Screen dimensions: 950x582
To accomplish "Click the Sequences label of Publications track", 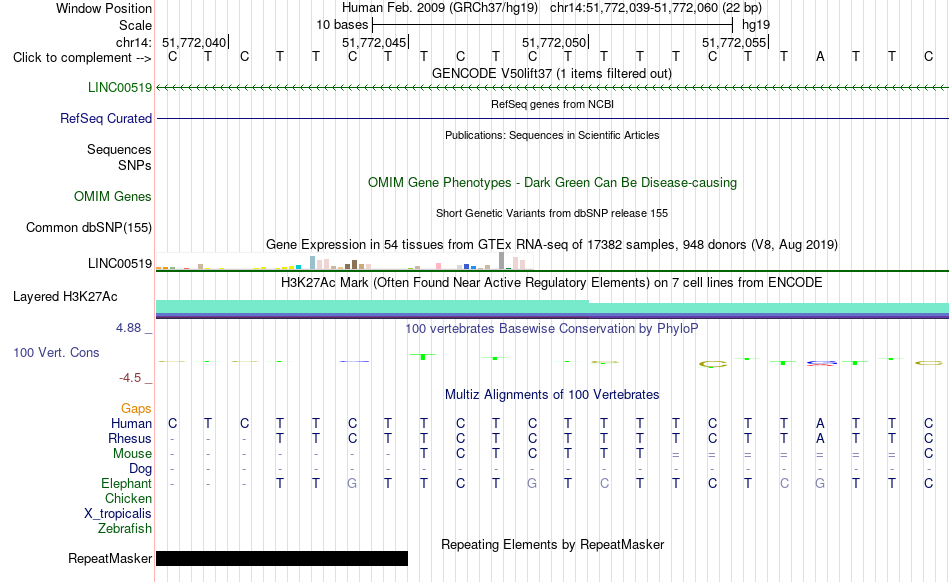I will pos(119,149).
